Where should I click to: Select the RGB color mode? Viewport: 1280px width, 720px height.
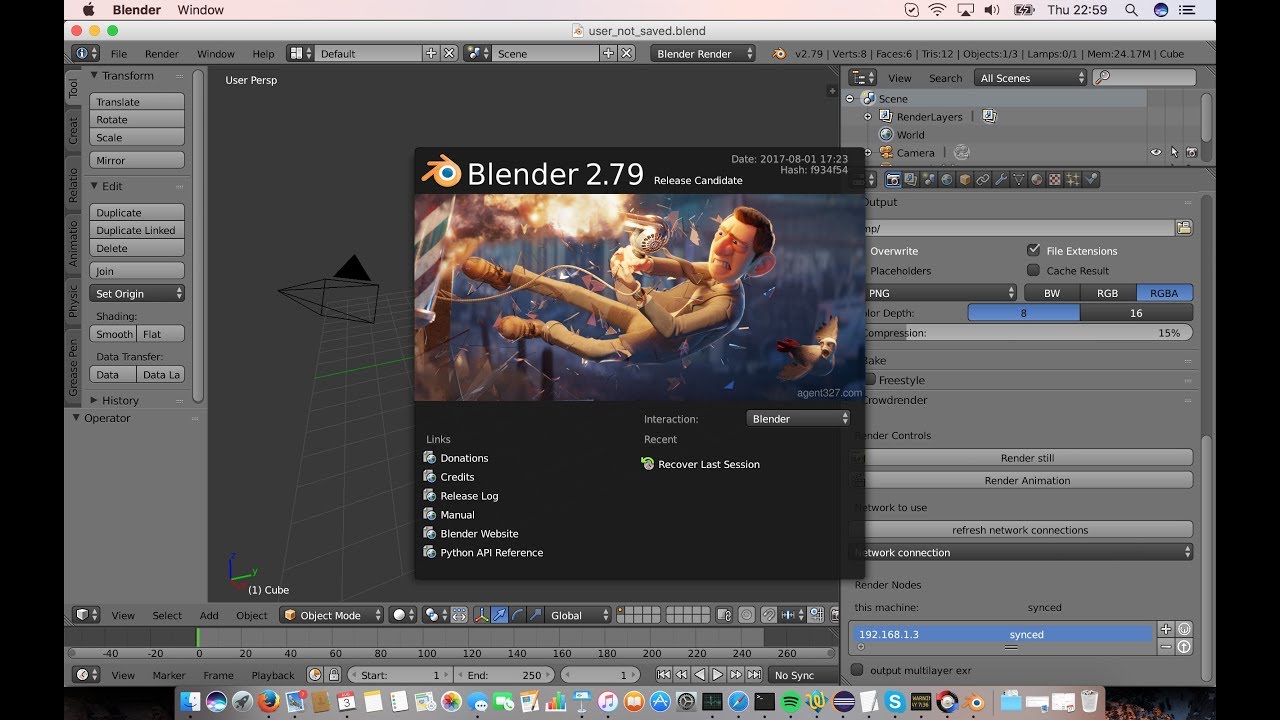click(x=1107, y=293)
